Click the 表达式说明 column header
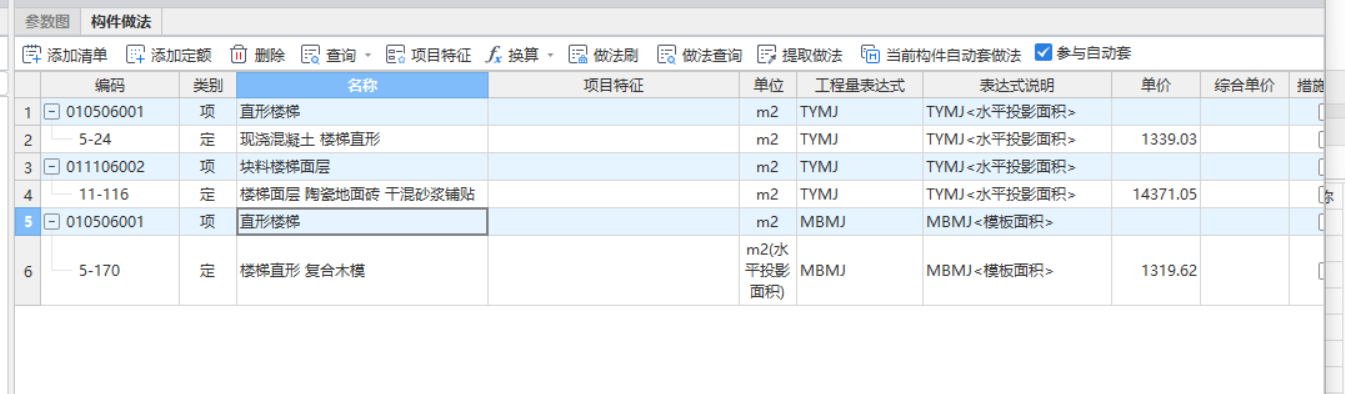 click(x=1017, y=86)
